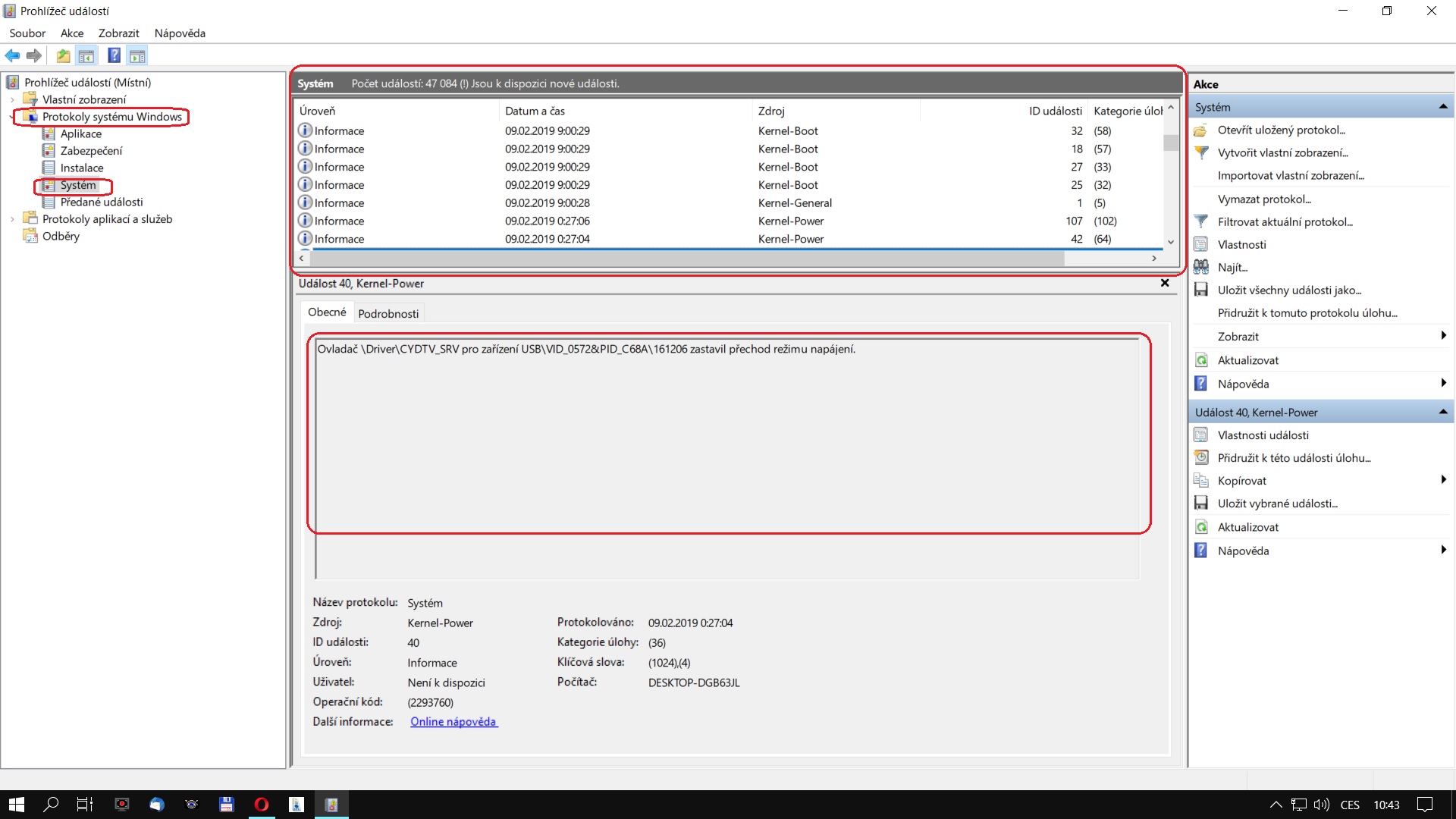
Task: Collapse the Systém actions section header
Action: 1442,107
